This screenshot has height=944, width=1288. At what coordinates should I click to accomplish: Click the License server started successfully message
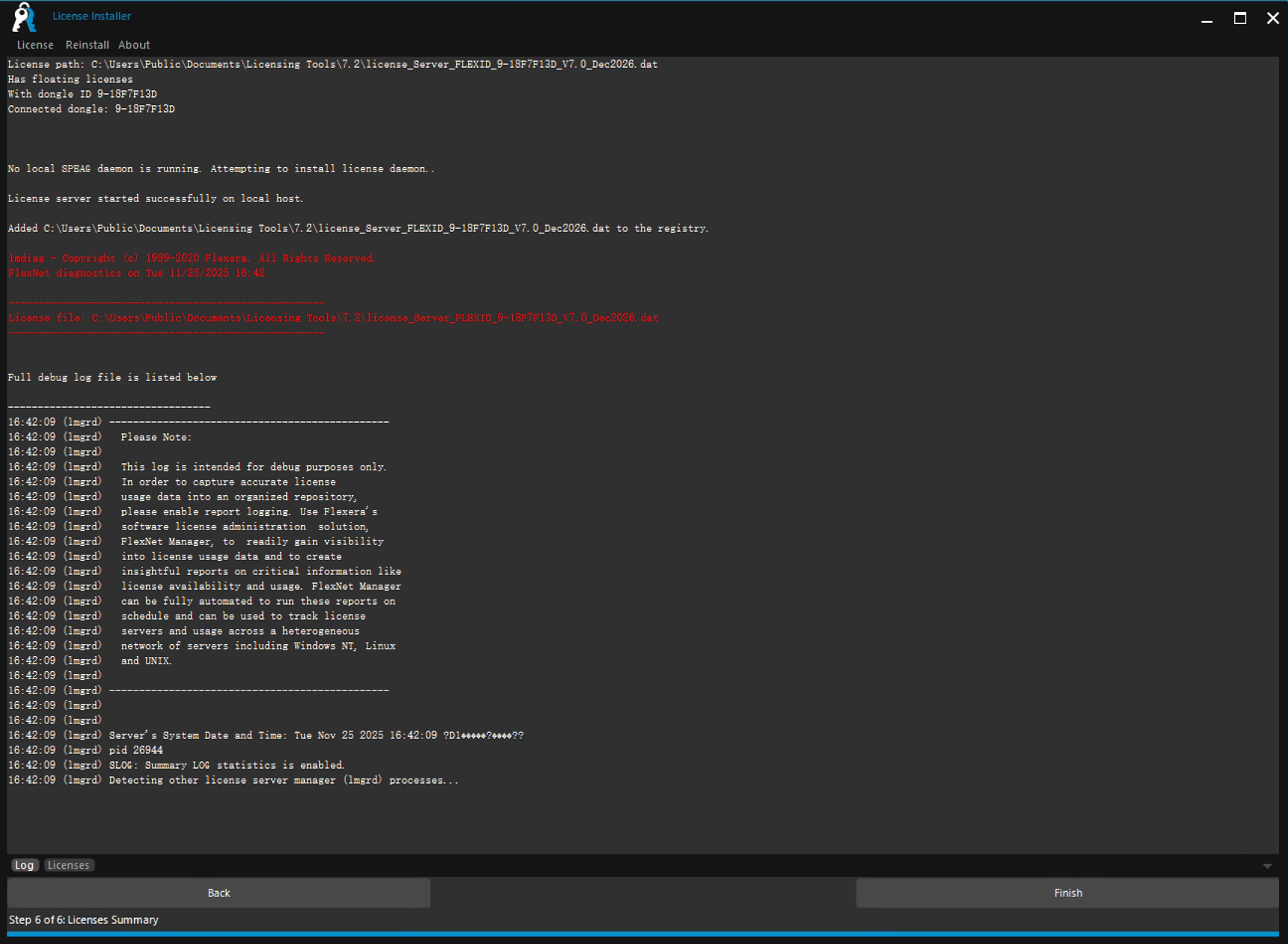[155, 198]
